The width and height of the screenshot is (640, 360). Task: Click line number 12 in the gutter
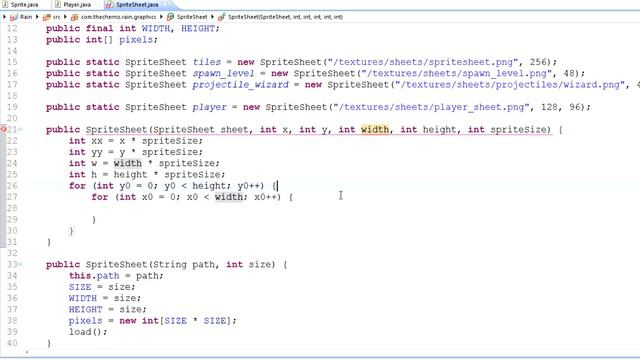click(x=12, y=29)
